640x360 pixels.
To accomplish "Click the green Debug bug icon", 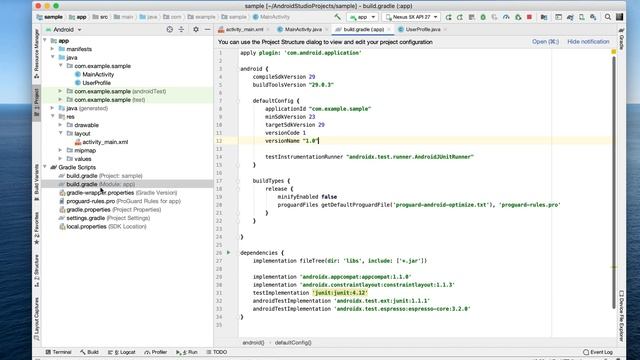I will [x=483, y=17].
